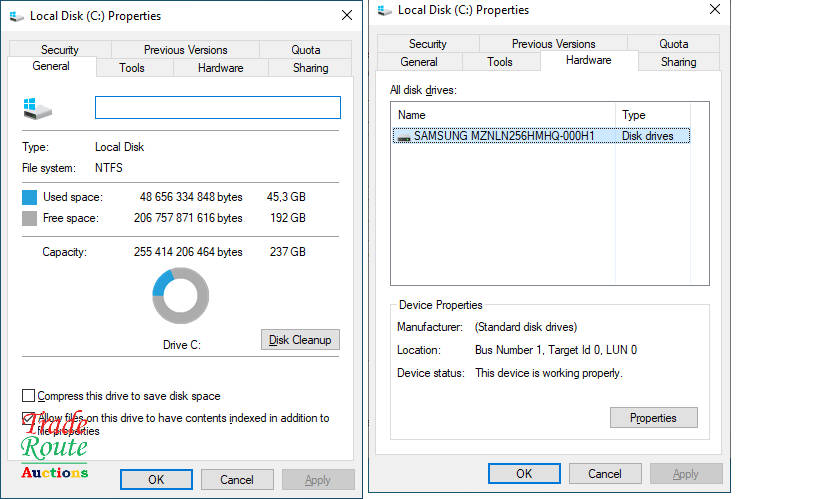Click the gray Free space color square
The height and width of the screenshot is (499, 819).
click(x=29, y=218)
